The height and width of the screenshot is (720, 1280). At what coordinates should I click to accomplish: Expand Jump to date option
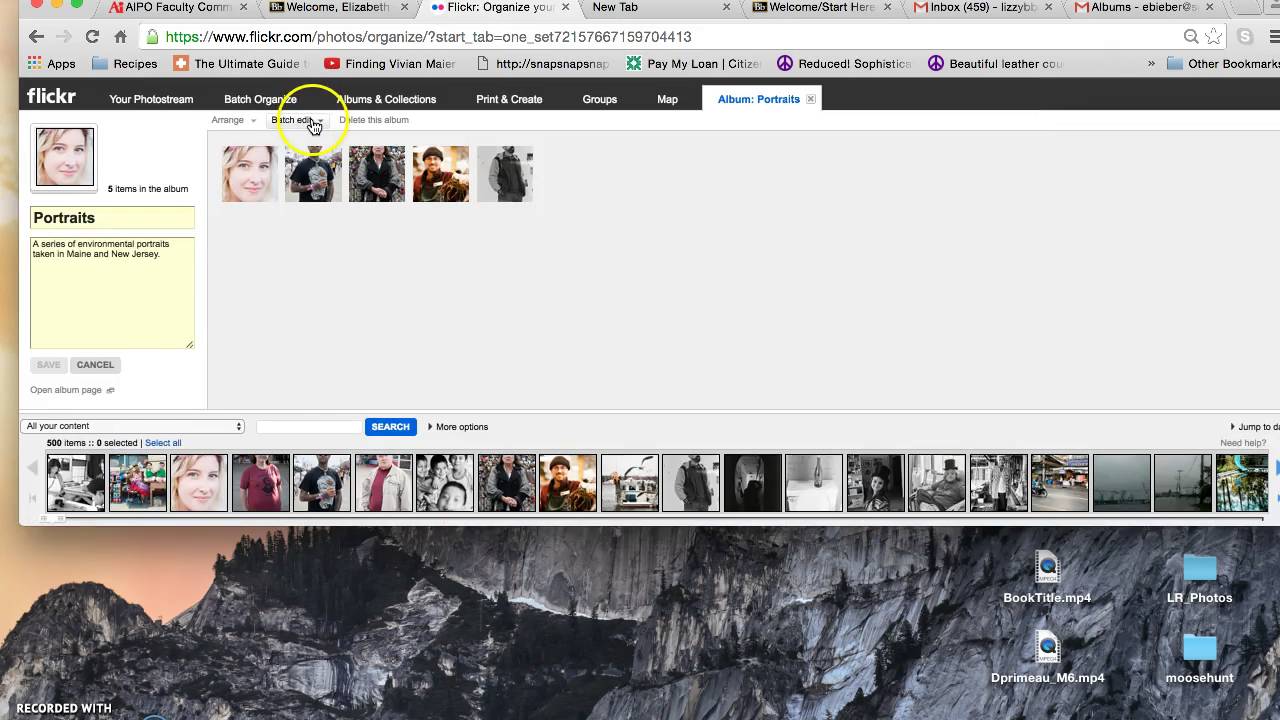click(x=1255, y=427)
